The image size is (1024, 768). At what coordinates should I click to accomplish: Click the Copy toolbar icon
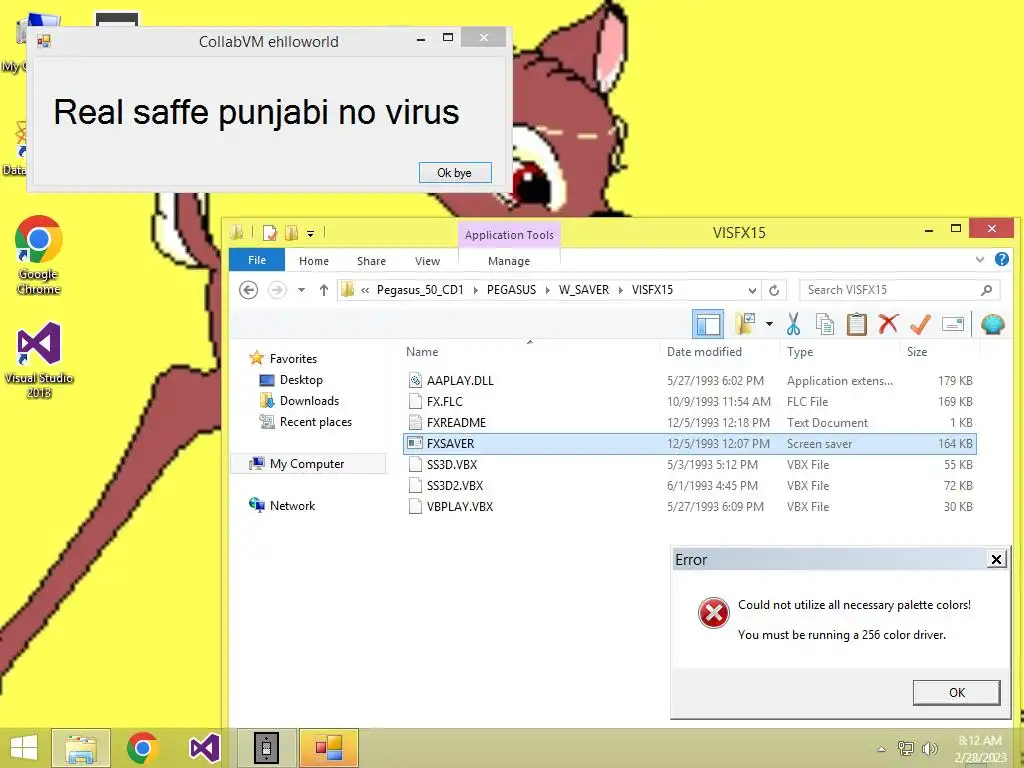pyautogui.click(x=825, y=324)
